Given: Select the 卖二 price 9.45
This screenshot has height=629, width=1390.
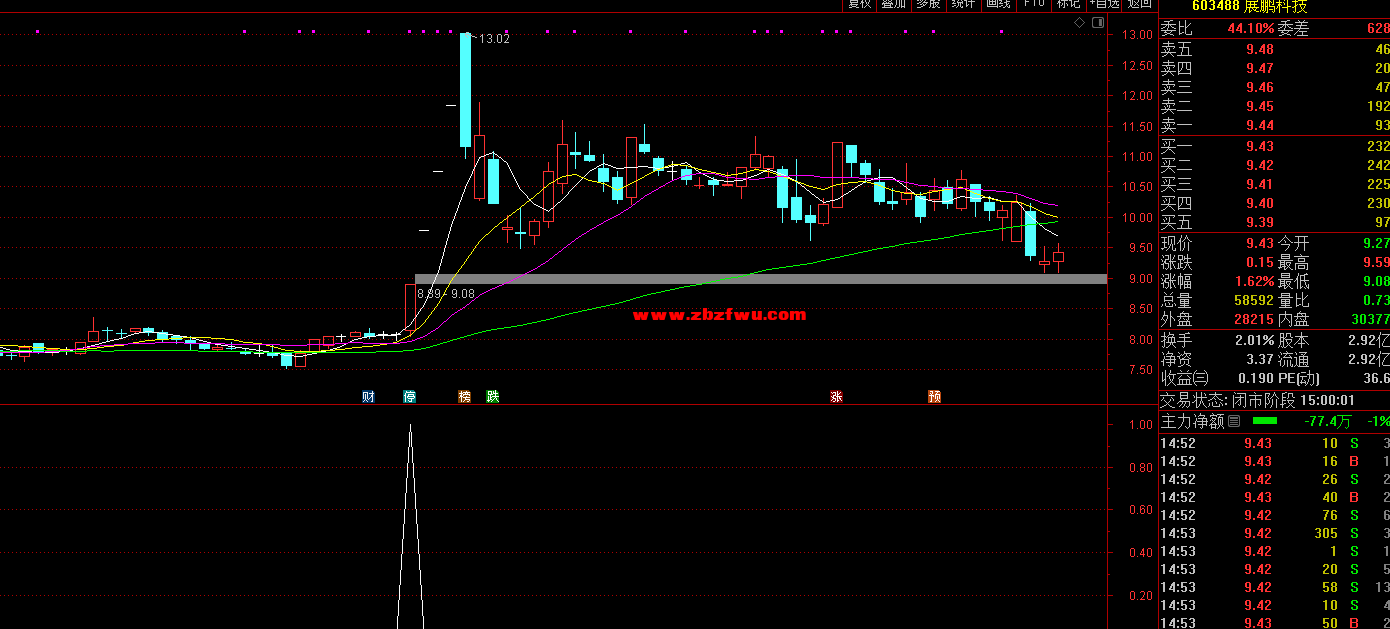Looking at the screenshot, I should point(1260,107).
